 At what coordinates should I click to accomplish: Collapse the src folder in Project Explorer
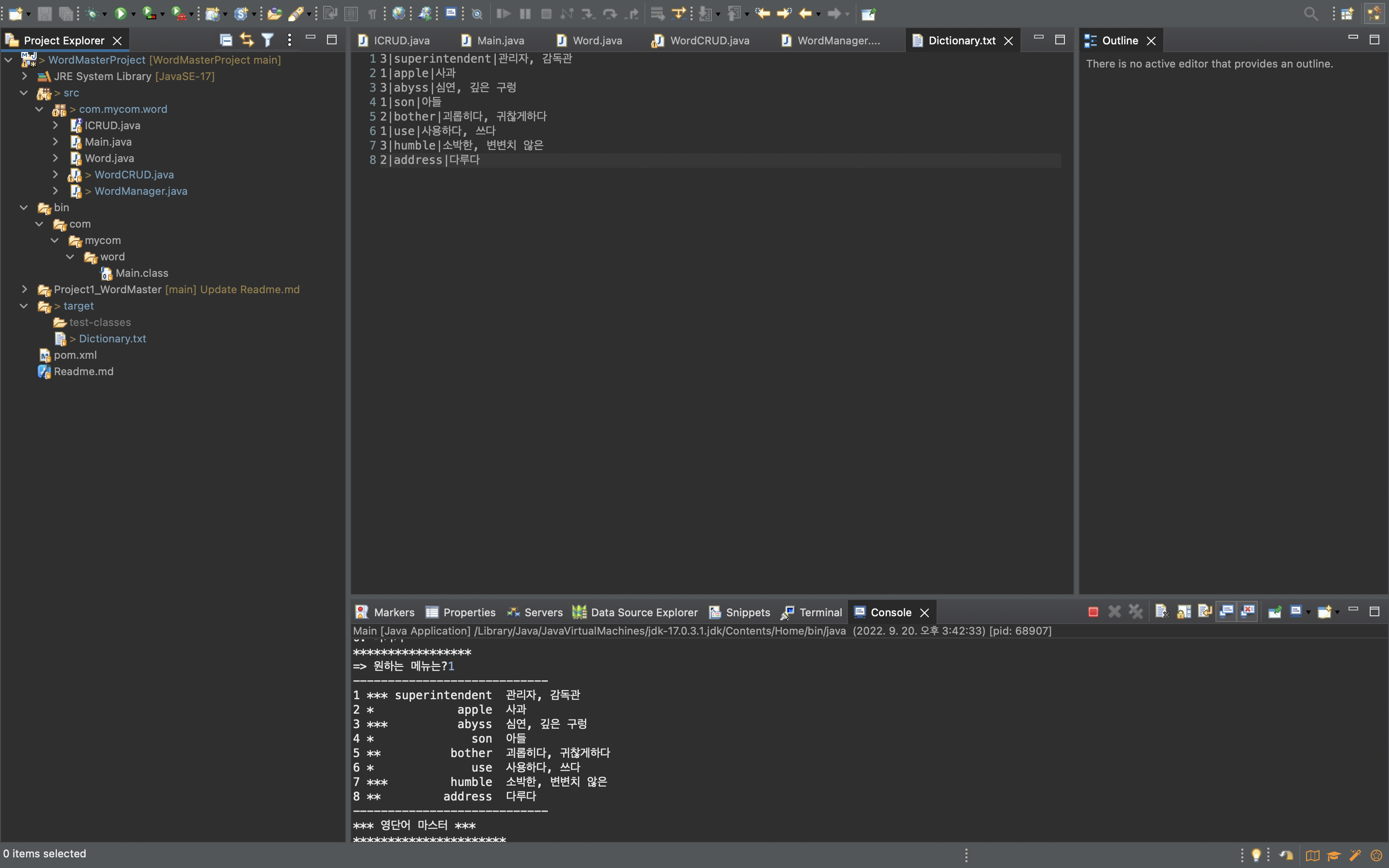[x=24, y=93]
